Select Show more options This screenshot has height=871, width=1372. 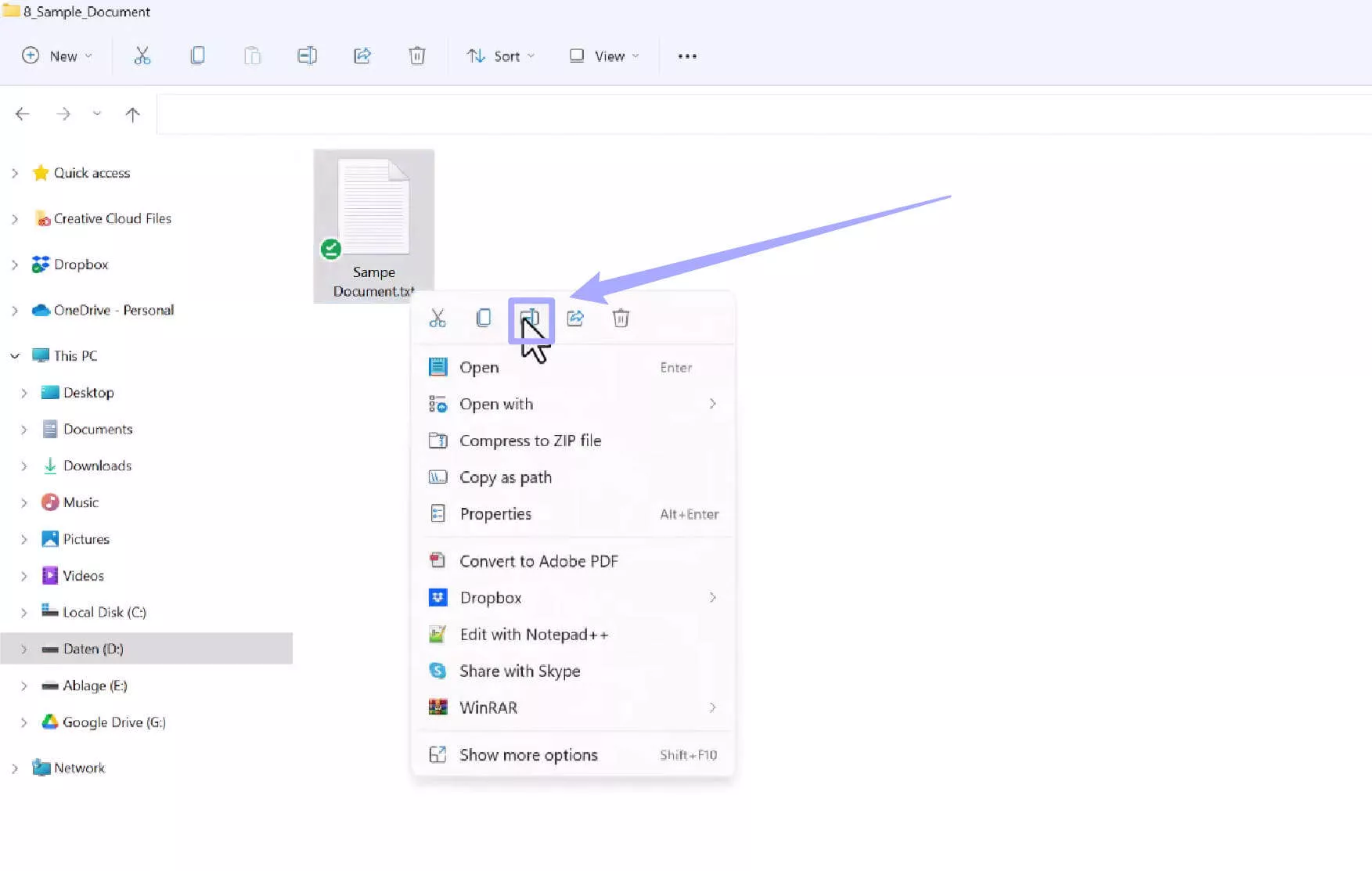click(x=528, y=754)
